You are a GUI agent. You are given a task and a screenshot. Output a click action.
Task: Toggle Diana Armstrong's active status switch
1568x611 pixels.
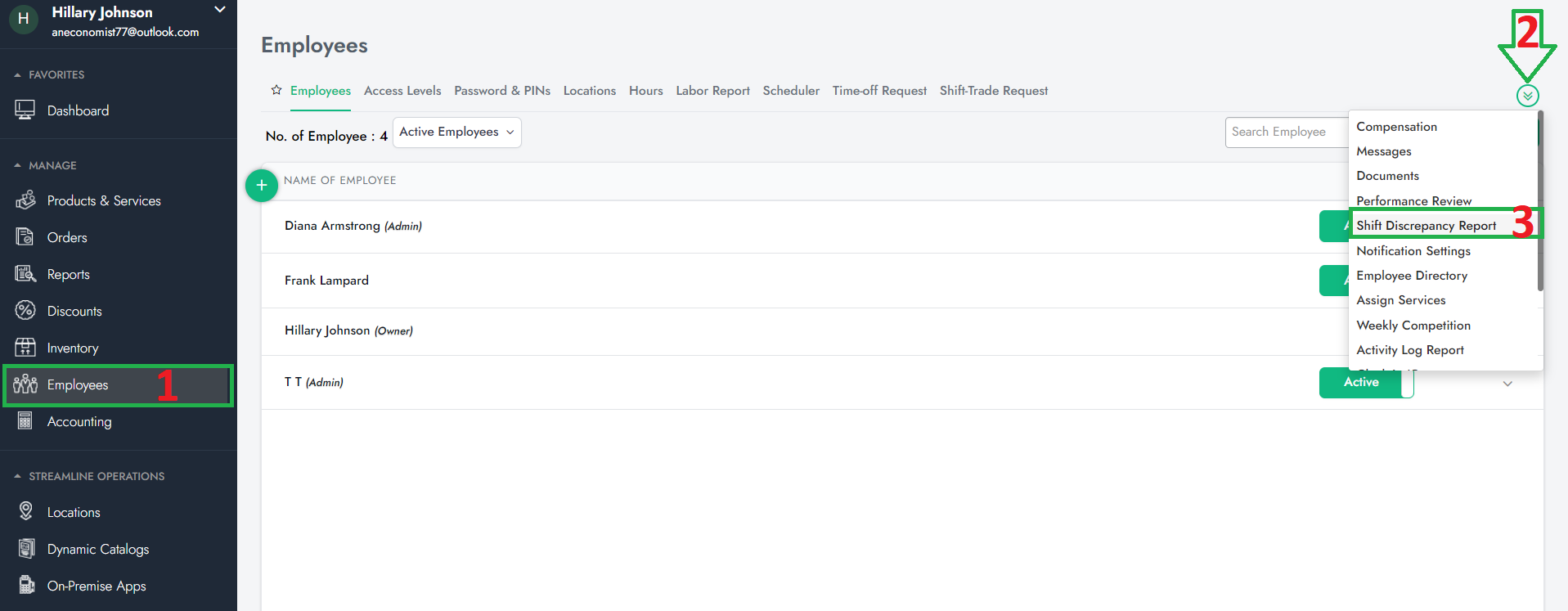pyautogui.click(x=1333, y=227)
